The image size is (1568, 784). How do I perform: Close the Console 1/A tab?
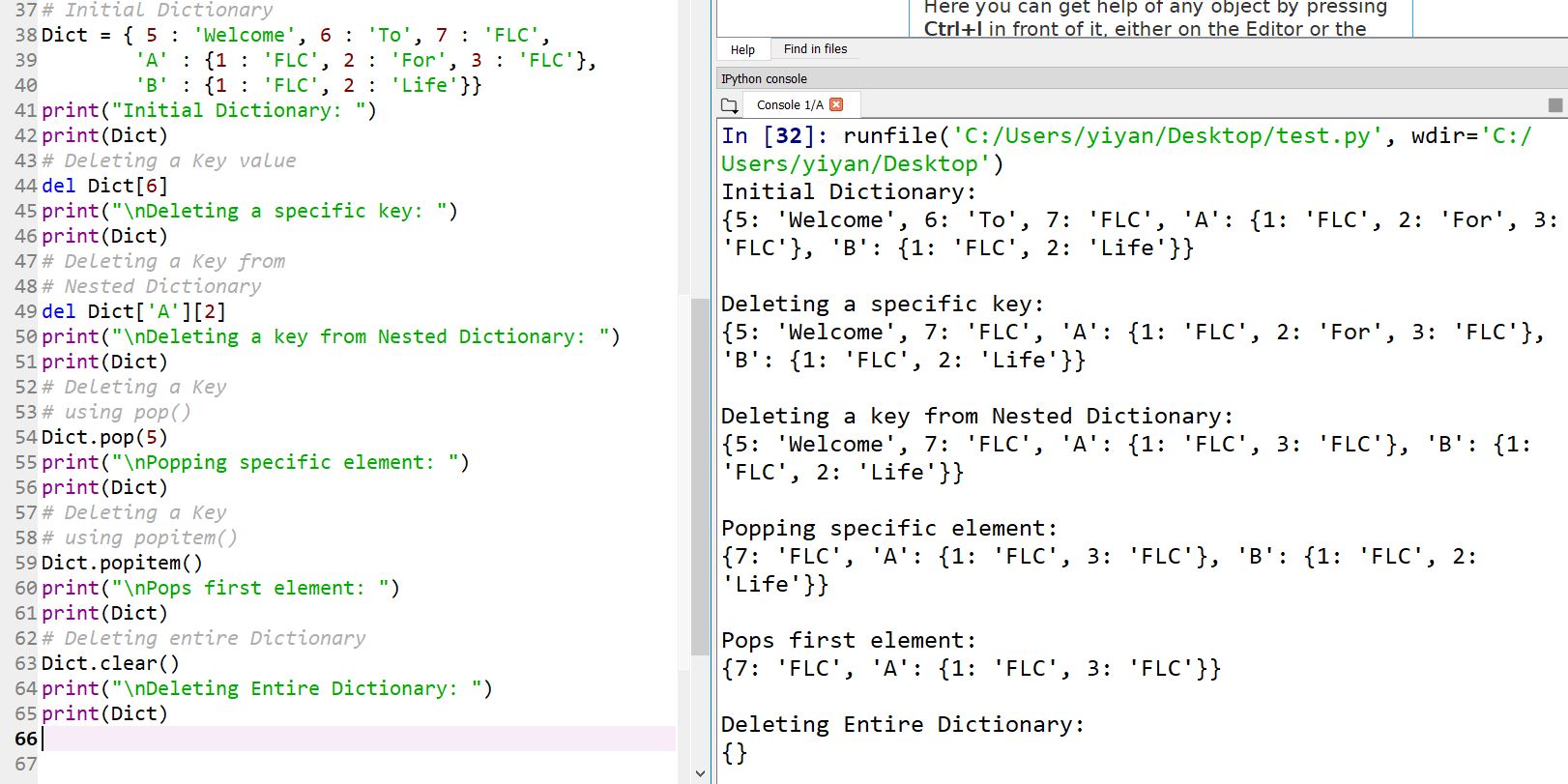pyautogui.click(x=837, y=104)
